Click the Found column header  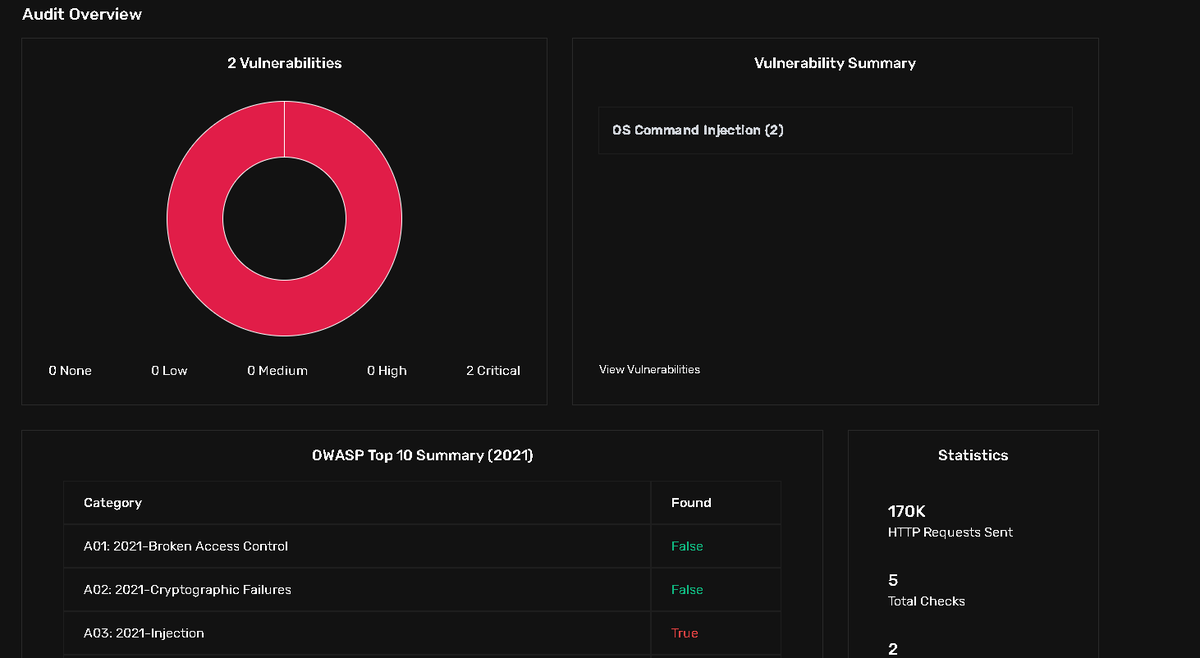[691, 503]
